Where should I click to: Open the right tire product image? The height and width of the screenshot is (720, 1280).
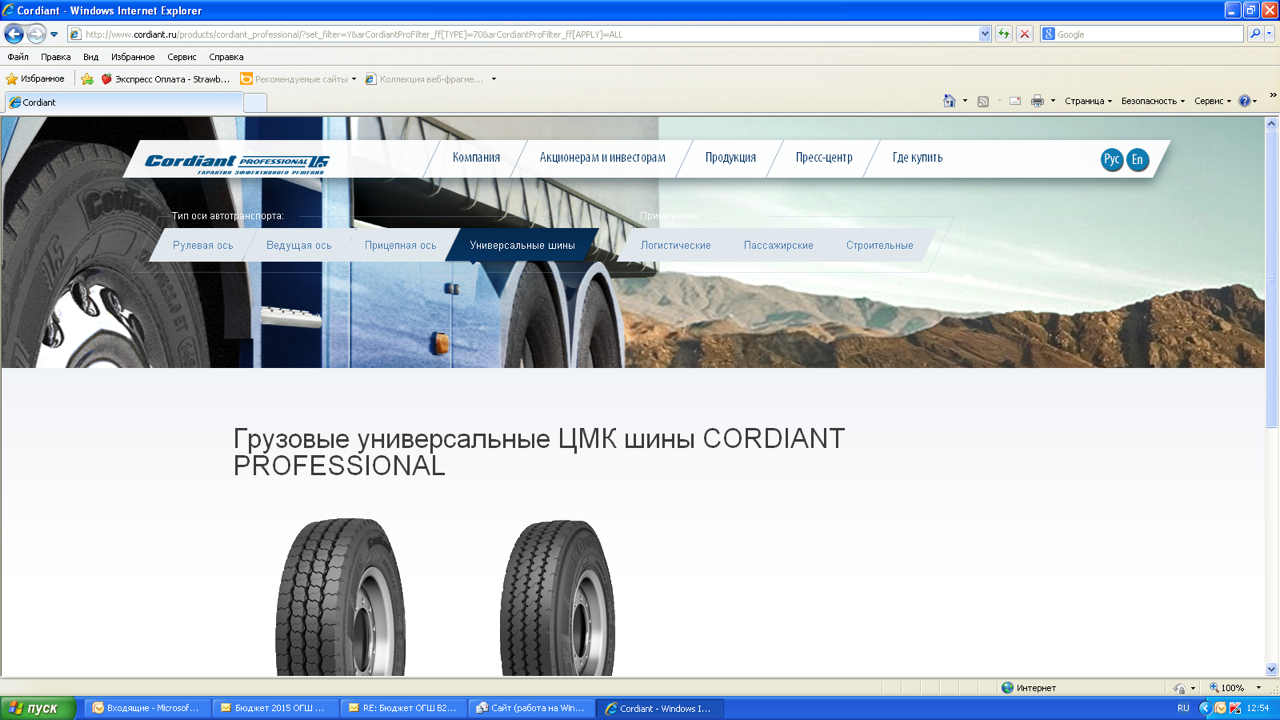(x=557, y=597)
